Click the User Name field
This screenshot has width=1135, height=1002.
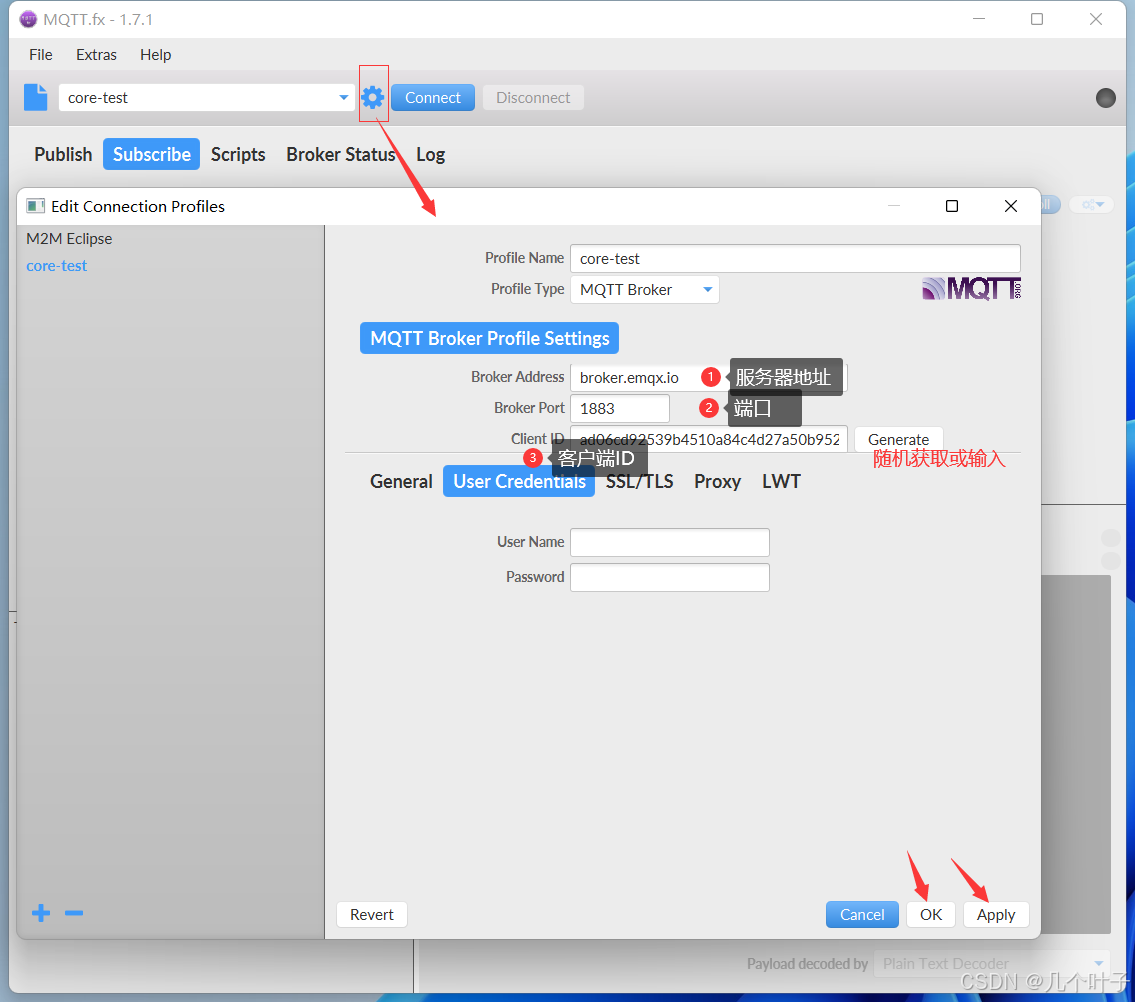click(x=670, y=542)
